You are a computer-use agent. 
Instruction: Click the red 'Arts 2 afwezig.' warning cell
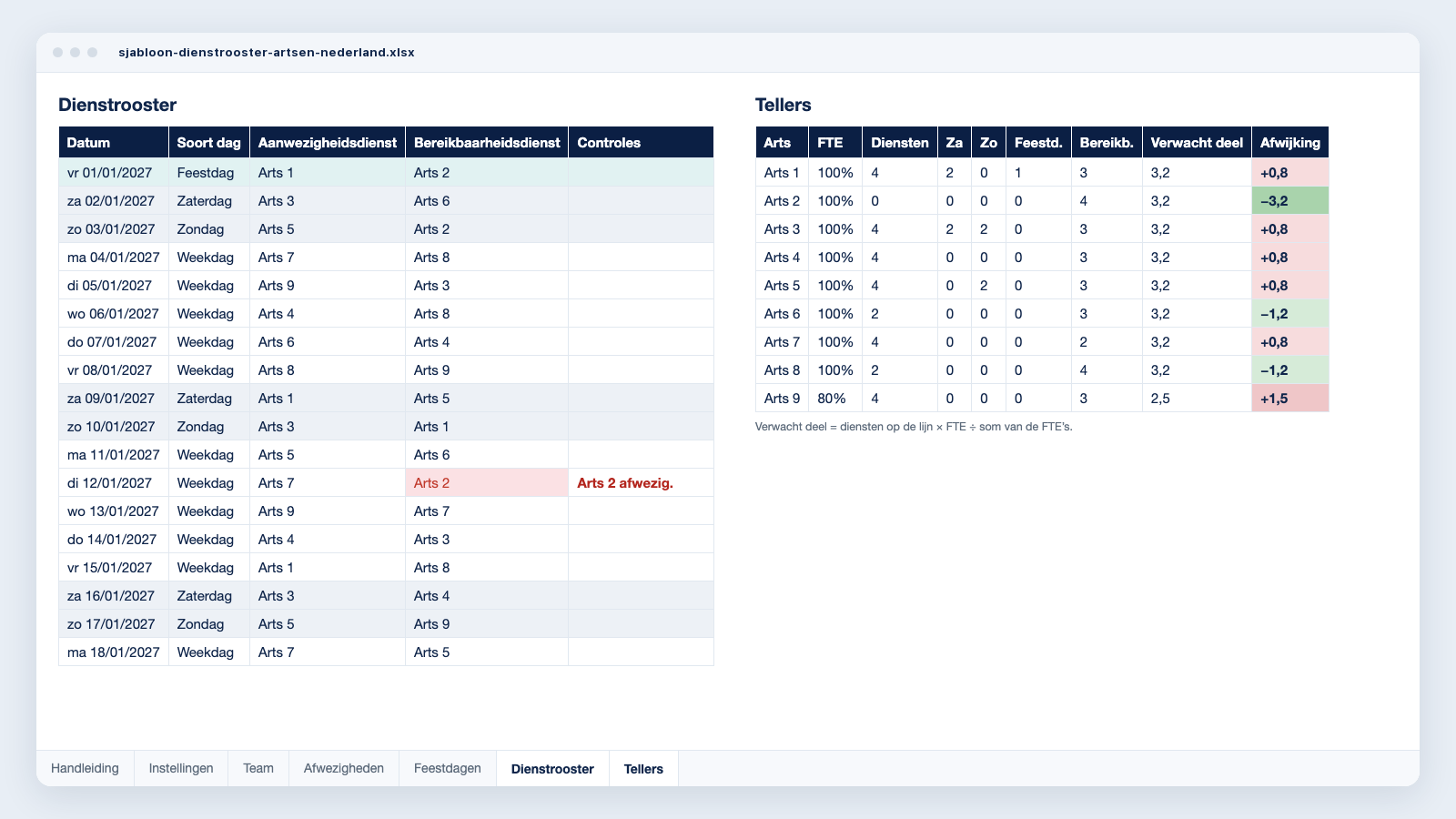(641, 483)
